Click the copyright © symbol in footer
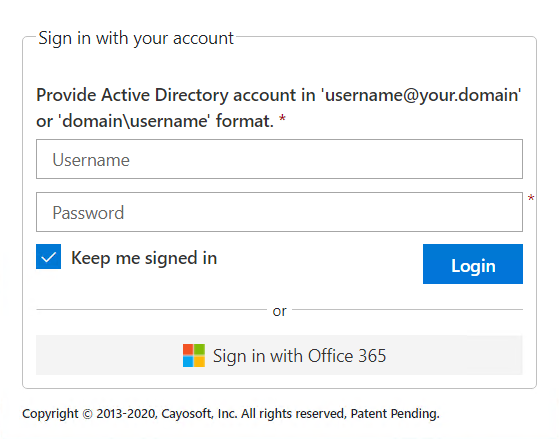The image size is (559, 439). point(87,414)
